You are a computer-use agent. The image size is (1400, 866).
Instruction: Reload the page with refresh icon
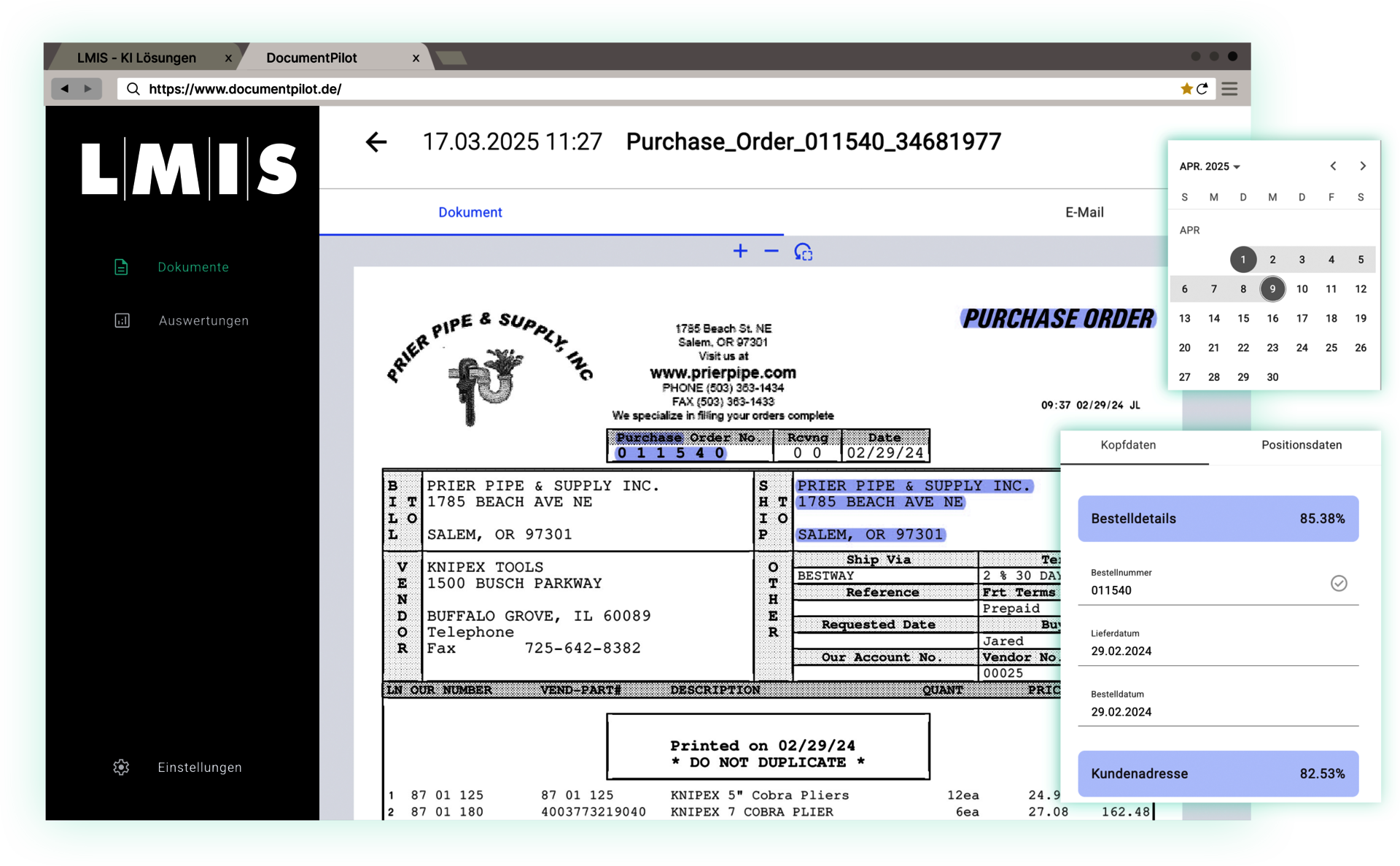click(x=1202, y=89)
